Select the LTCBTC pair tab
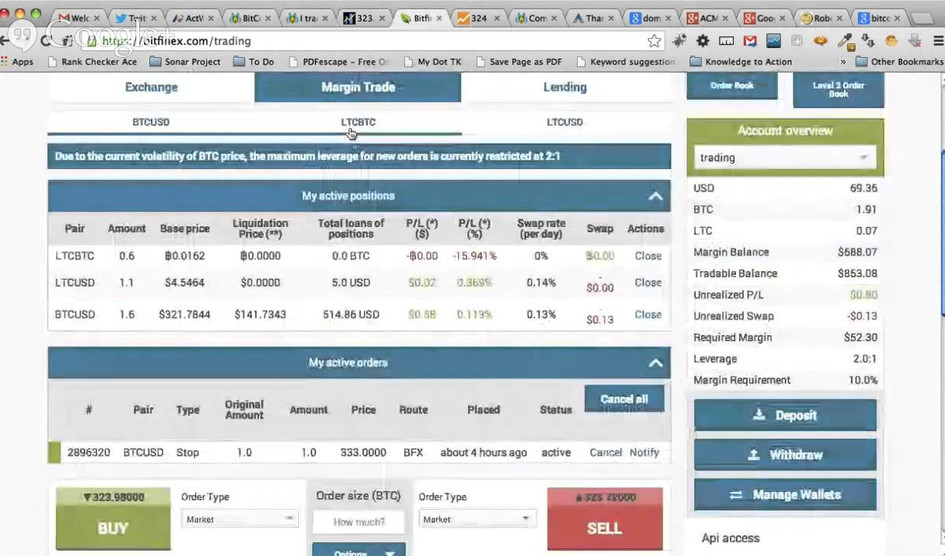The width and height of the screenshot is (945, 556). tap(358, 122)
